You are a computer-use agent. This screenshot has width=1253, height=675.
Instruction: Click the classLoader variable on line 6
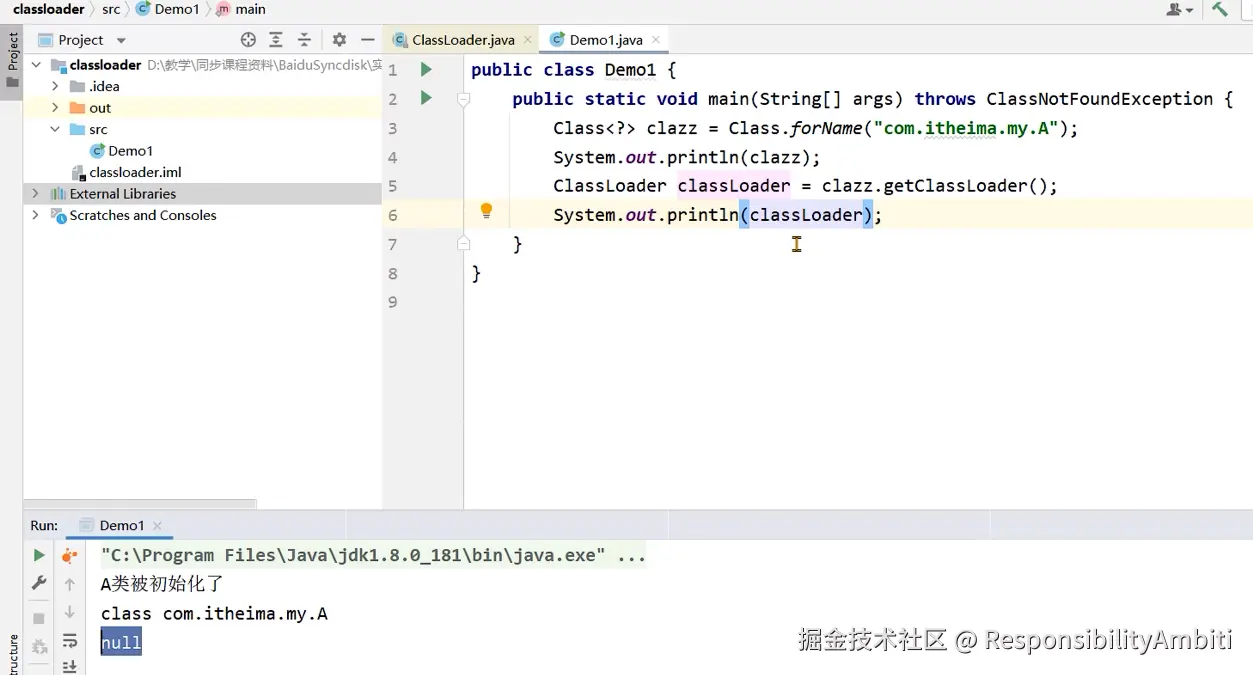806,215
